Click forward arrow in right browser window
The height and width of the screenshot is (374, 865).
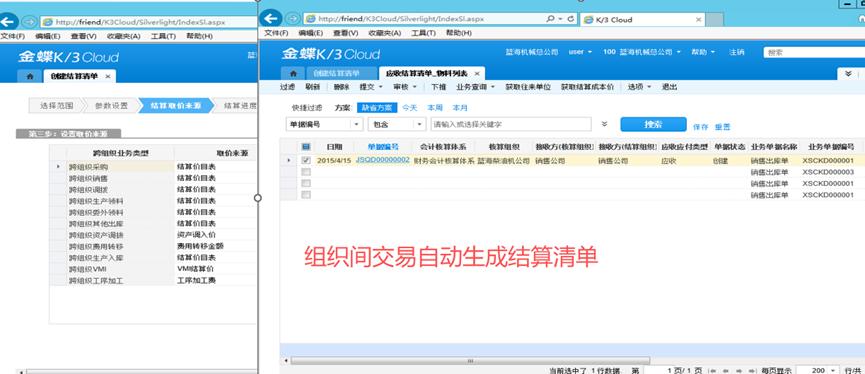293,19
